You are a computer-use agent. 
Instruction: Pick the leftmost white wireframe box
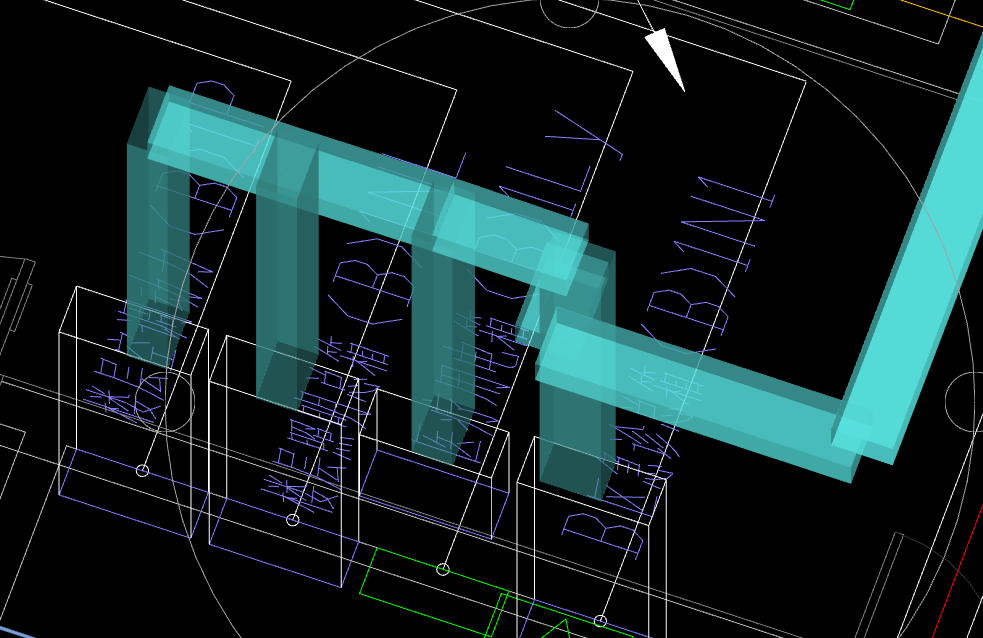pos(134,412)
